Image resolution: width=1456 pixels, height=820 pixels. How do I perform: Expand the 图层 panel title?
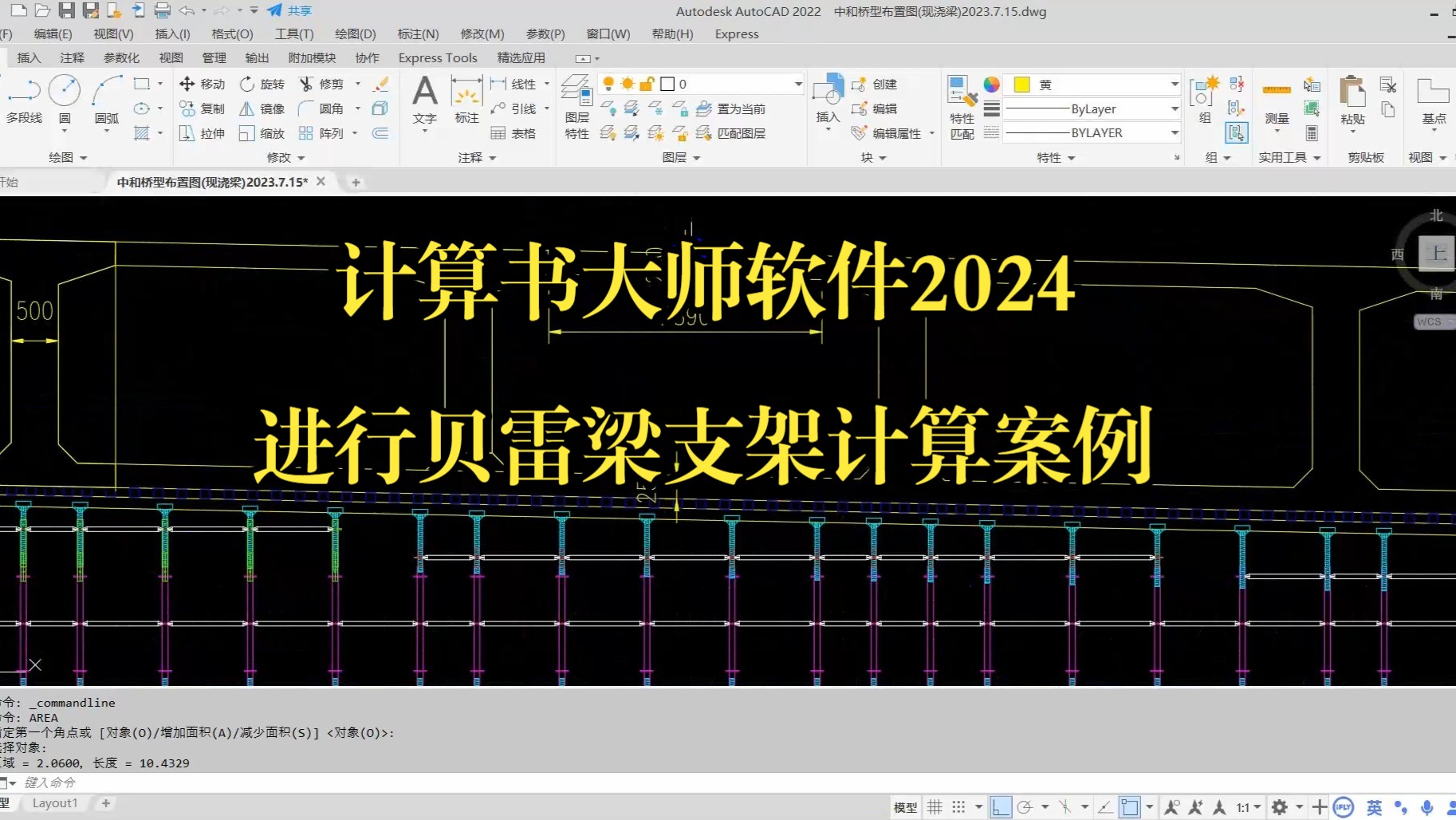681,158
